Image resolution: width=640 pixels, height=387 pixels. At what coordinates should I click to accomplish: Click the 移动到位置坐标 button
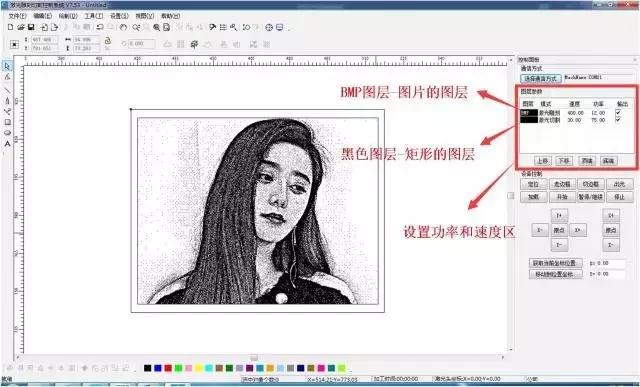(x=556, y=274)
